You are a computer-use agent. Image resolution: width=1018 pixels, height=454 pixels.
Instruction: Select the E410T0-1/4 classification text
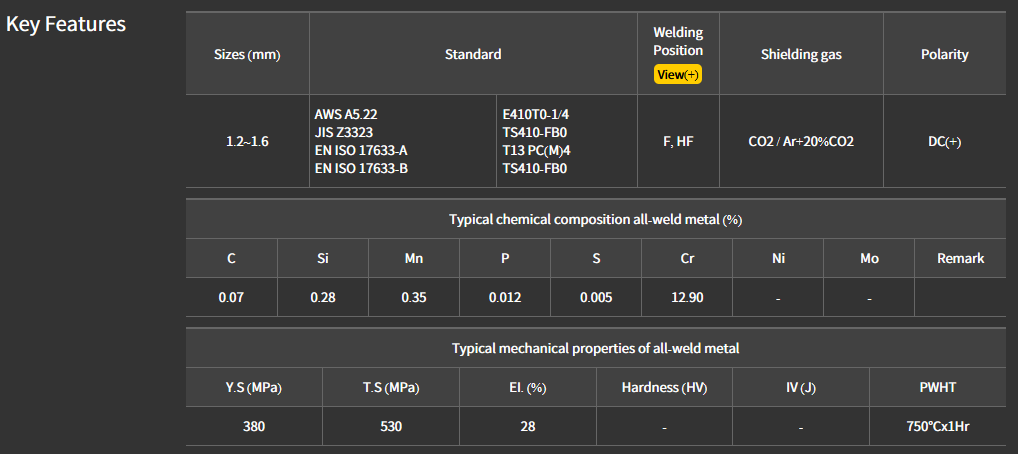pyautogui.click(x=540, y=114)
